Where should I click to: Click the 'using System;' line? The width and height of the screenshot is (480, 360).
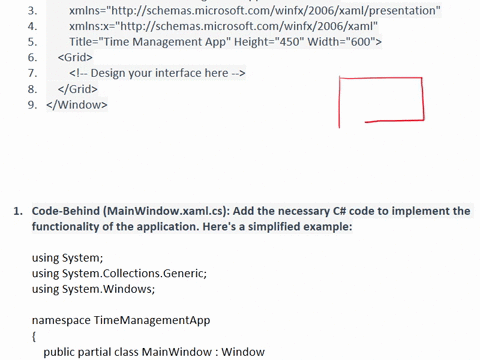68,258
